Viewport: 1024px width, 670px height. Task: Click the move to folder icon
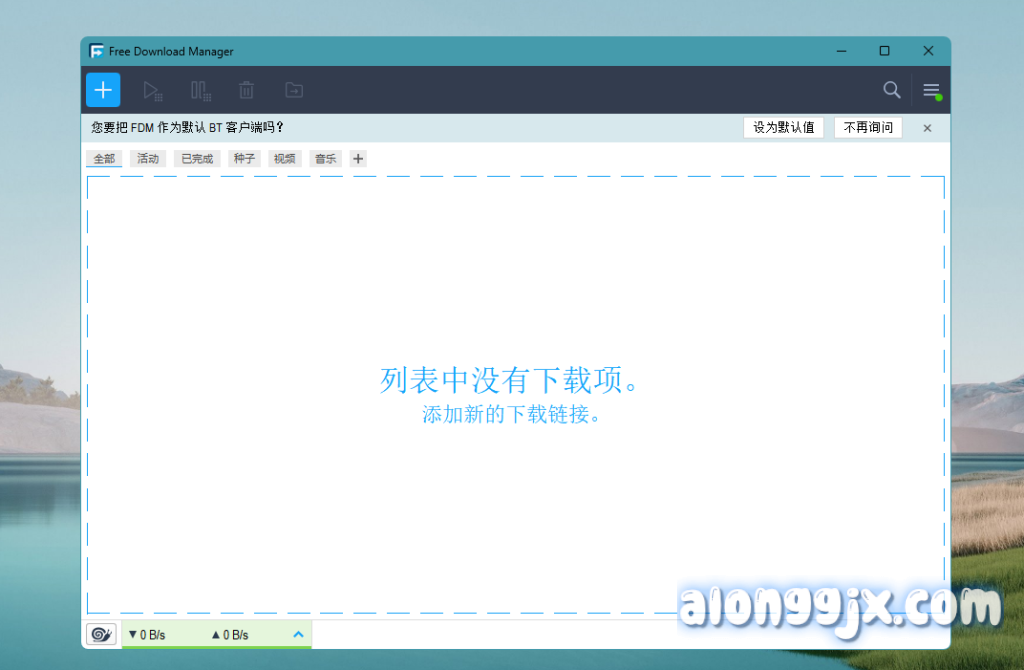point(294,91)
